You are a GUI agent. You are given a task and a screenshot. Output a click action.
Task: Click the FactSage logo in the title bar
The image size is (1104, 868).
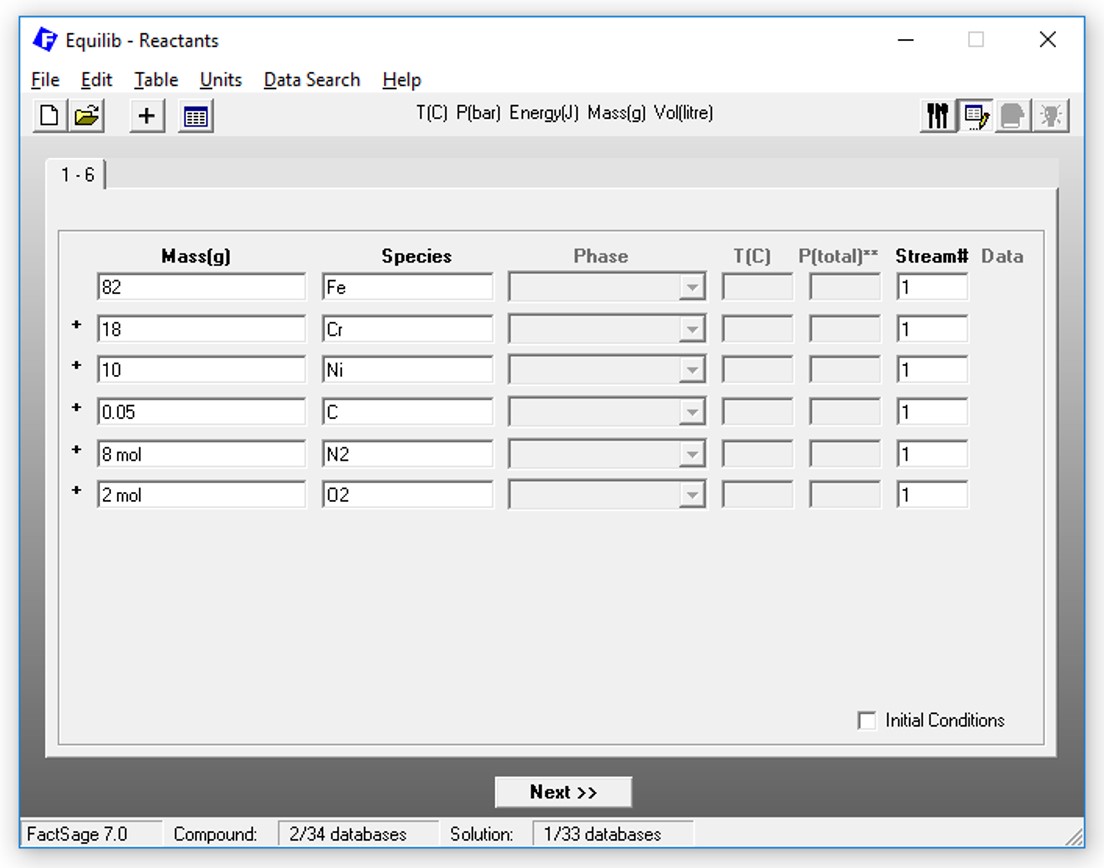[45, 40]
